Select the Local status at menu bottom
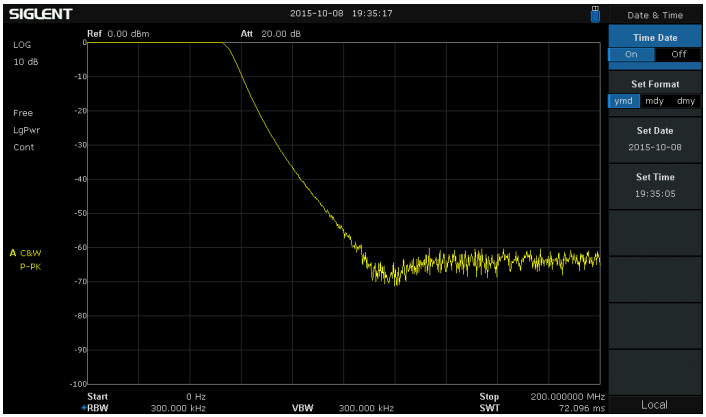Screen dimensions: 706x417 (655, 404)
